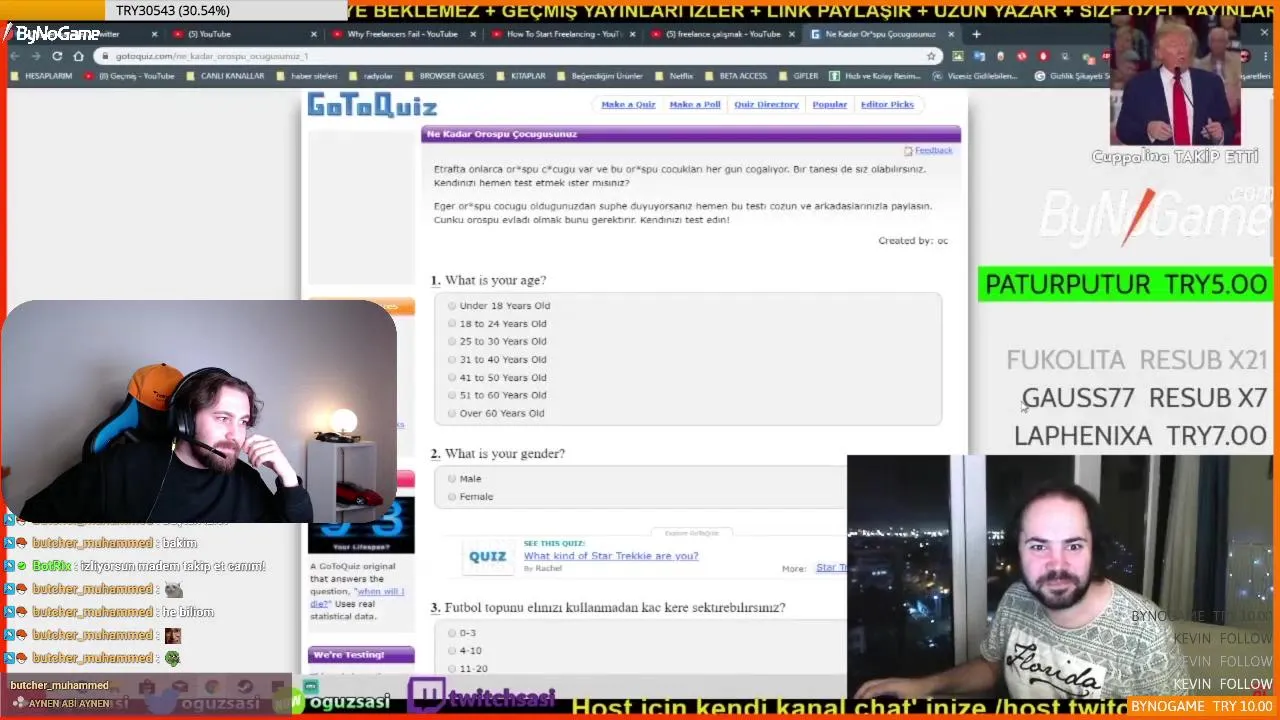Screen dimensions: 1280x720
Task: Choose the Female gender option
Action: click(x=452, y=497)
